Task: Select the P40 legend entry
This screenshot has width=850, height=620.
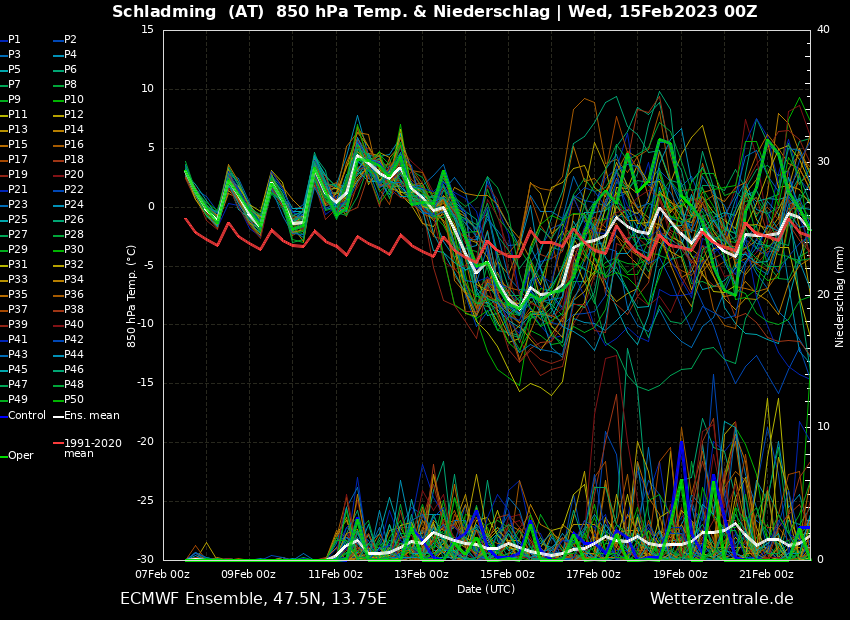Action: tap(74, 325)
